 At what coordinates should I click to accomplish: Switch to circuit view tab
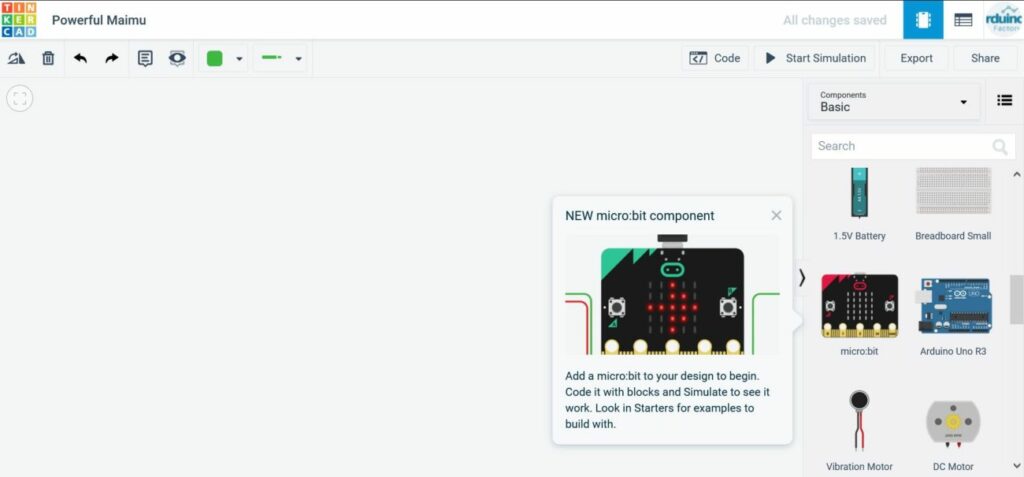[922, 19]
